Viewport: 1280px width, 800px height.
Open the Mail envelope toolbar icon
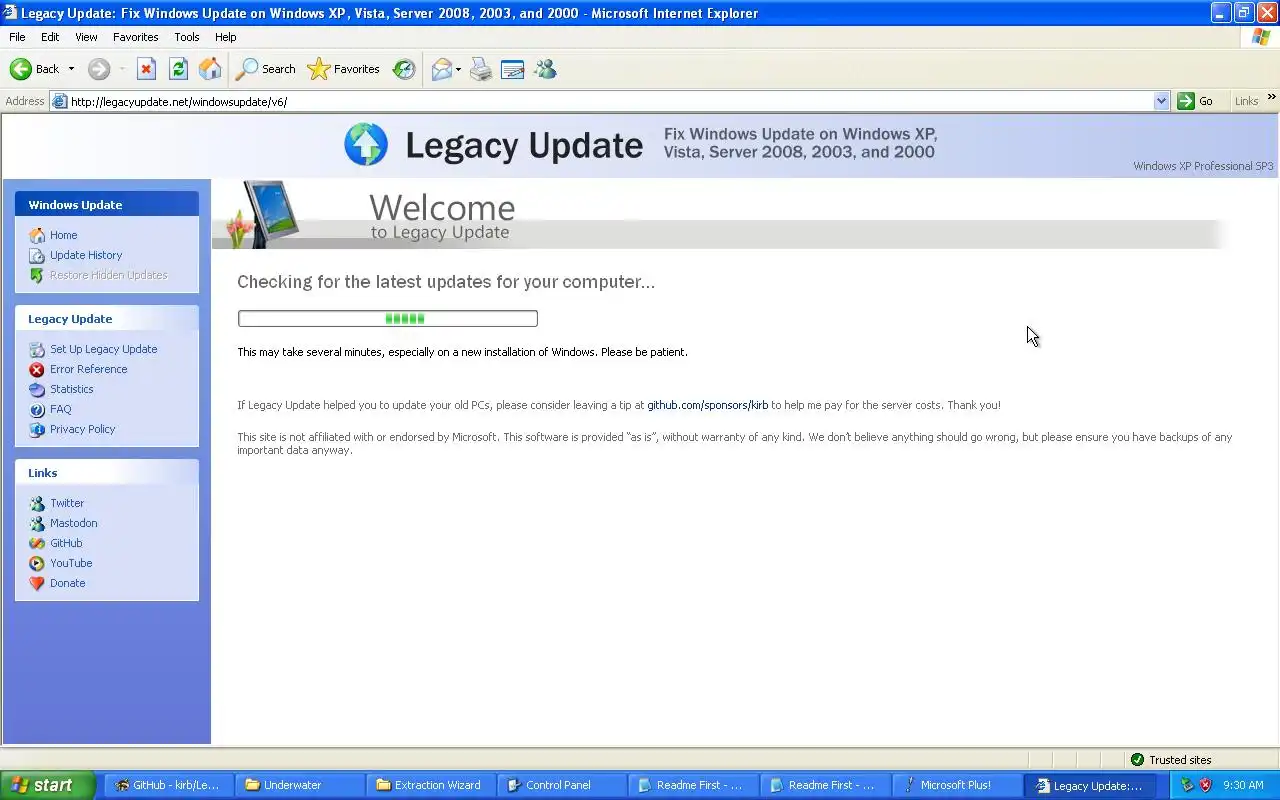click(441, 69)
